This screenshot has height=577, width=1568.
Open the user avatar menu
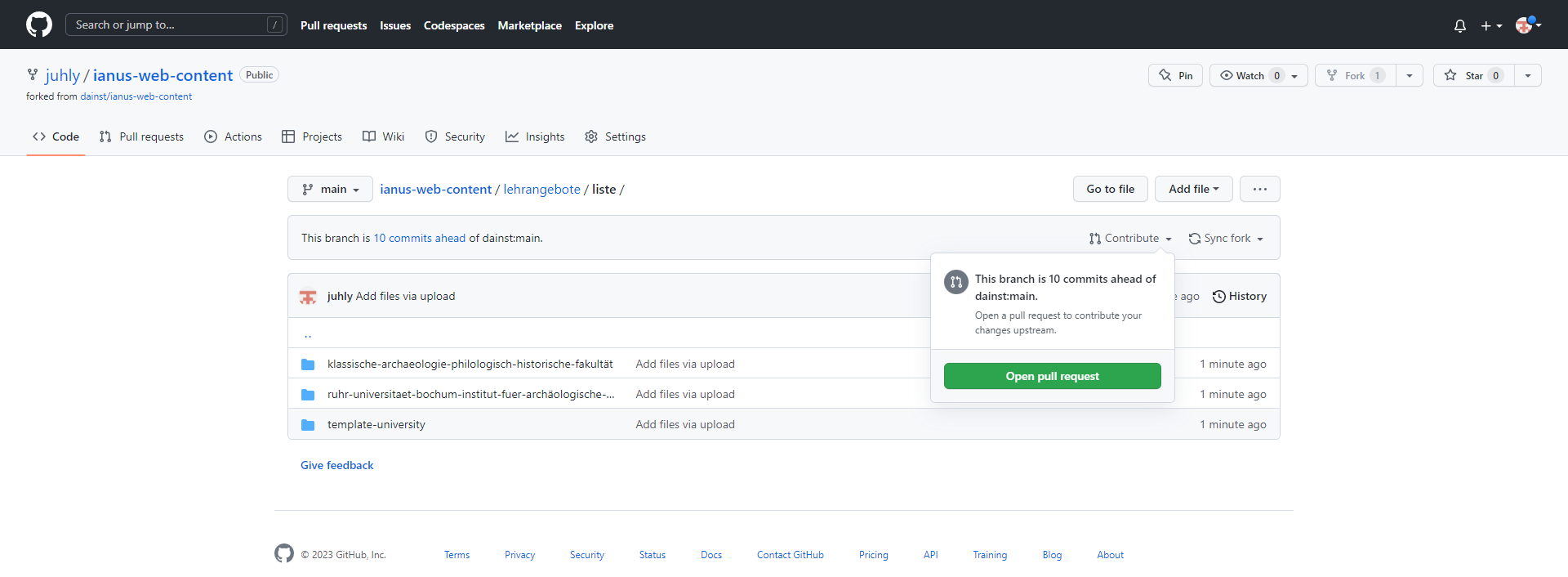click(x=1528, y=25)
